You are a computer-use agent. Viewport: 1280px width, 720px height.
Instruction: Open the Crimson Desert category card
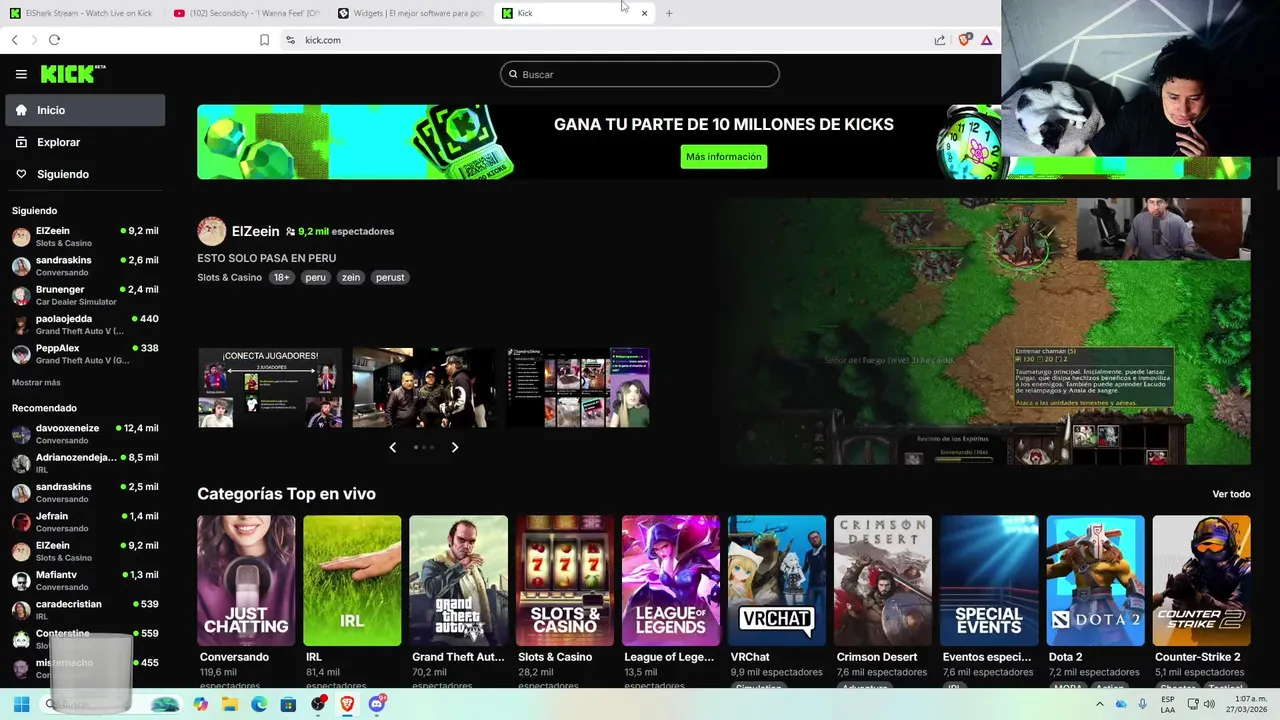click(x=883, y=580)
